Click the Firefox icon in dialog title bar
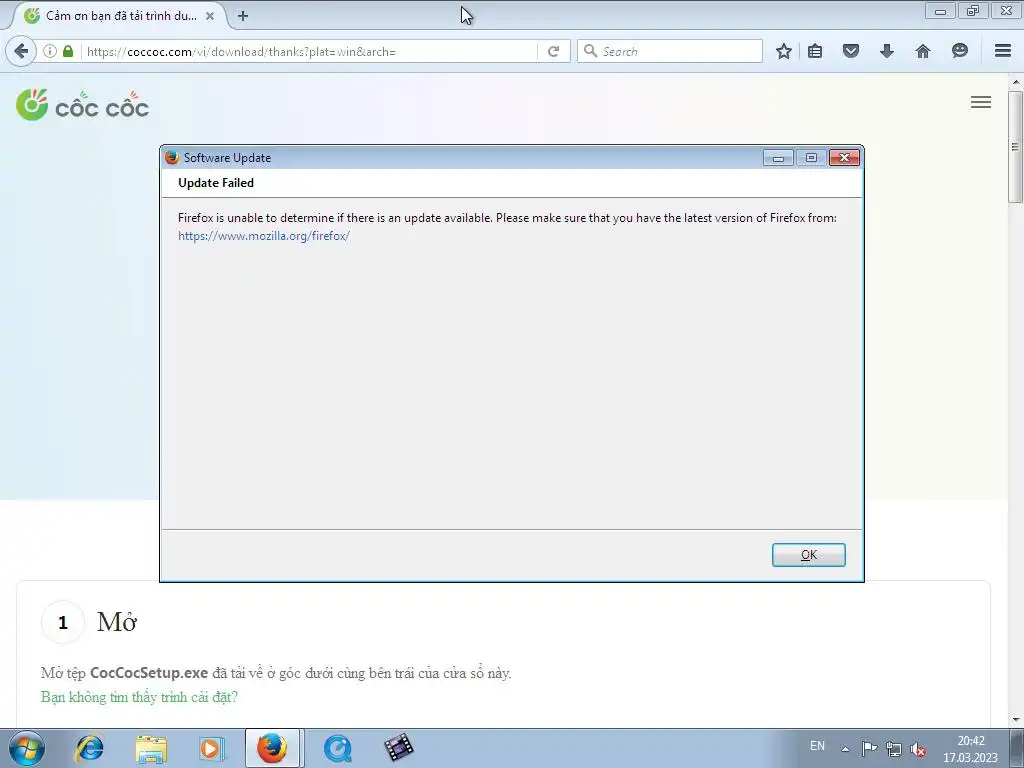Image resolution: width=1024 pixels, height=768 pixels. coord(172,157)
